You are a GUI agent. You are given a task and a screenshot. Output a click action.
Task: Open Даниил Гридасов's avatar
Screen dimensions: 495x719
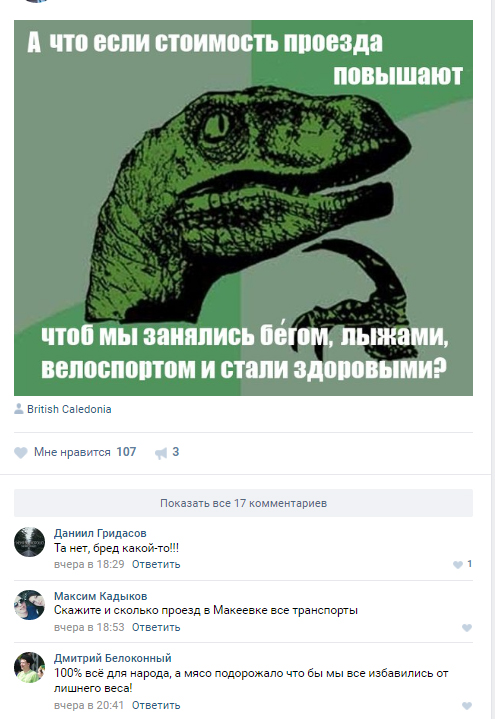29,542
